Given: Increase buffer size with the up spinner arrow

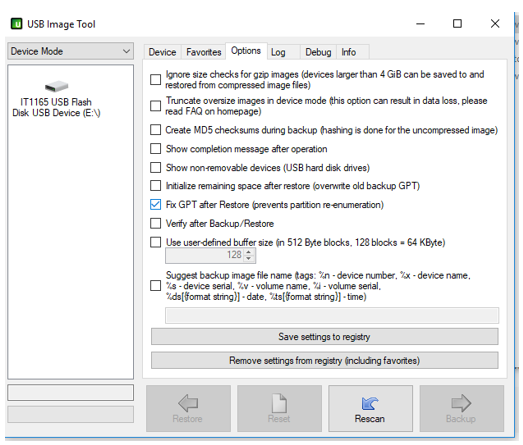Looking at the screenshot, I should (248, 252).
